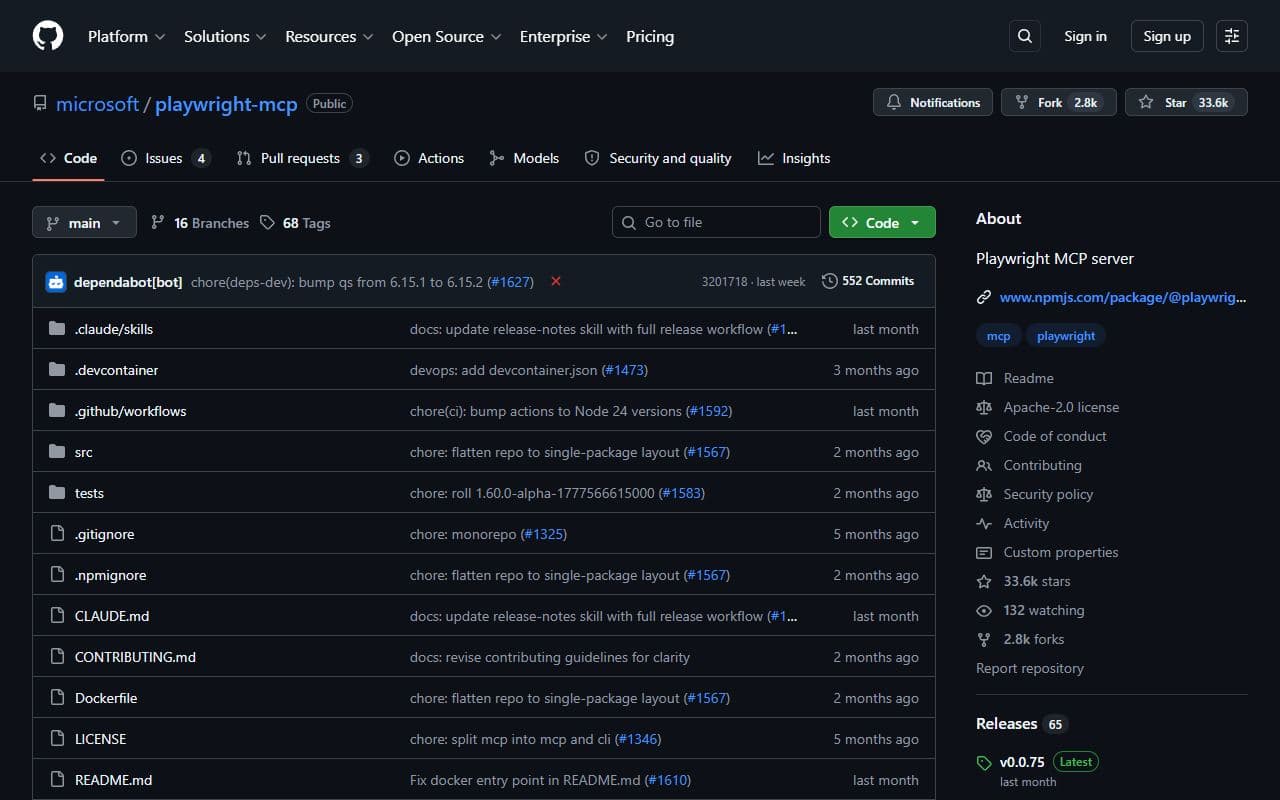Screen dimensions: 1280x800
Task: Open the microsoft owner link
Action: point(97,103)
